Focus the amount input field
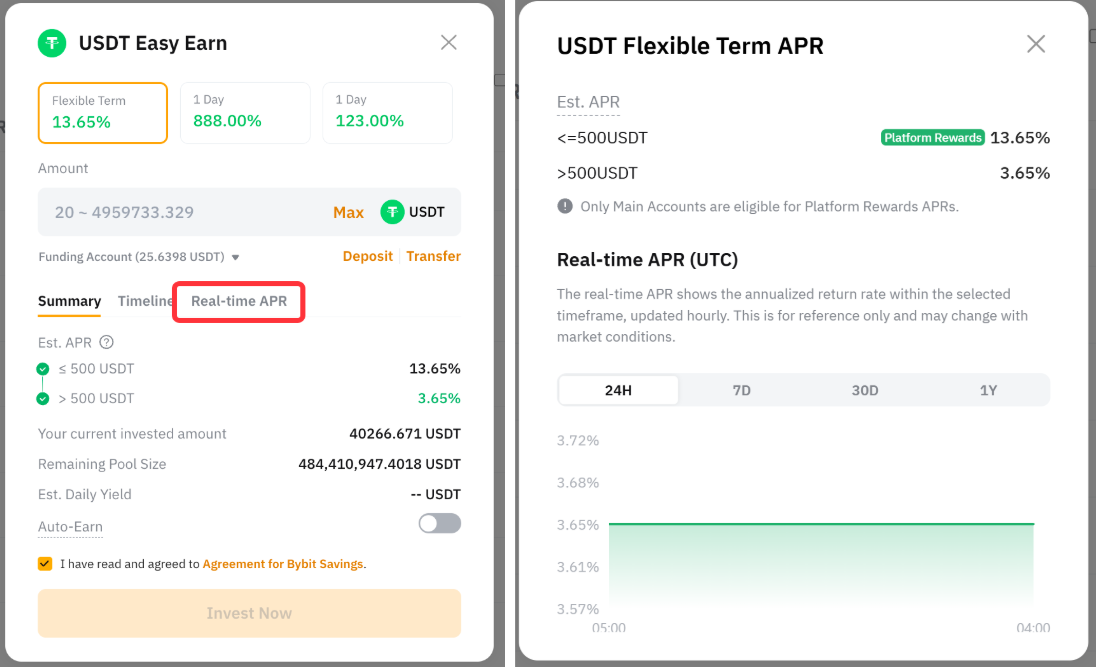 [180, 212]
